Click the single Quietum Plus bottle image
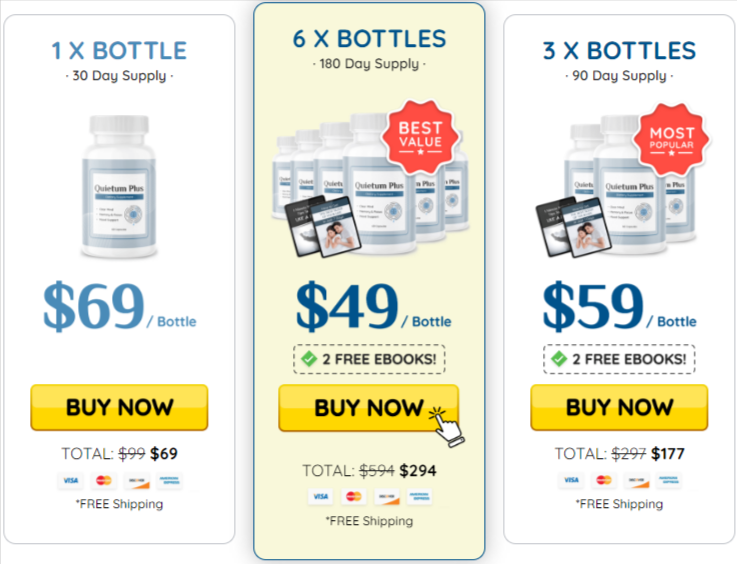This screenshot has height=564, width=737. pyautogui.click(x=119, y=187)
